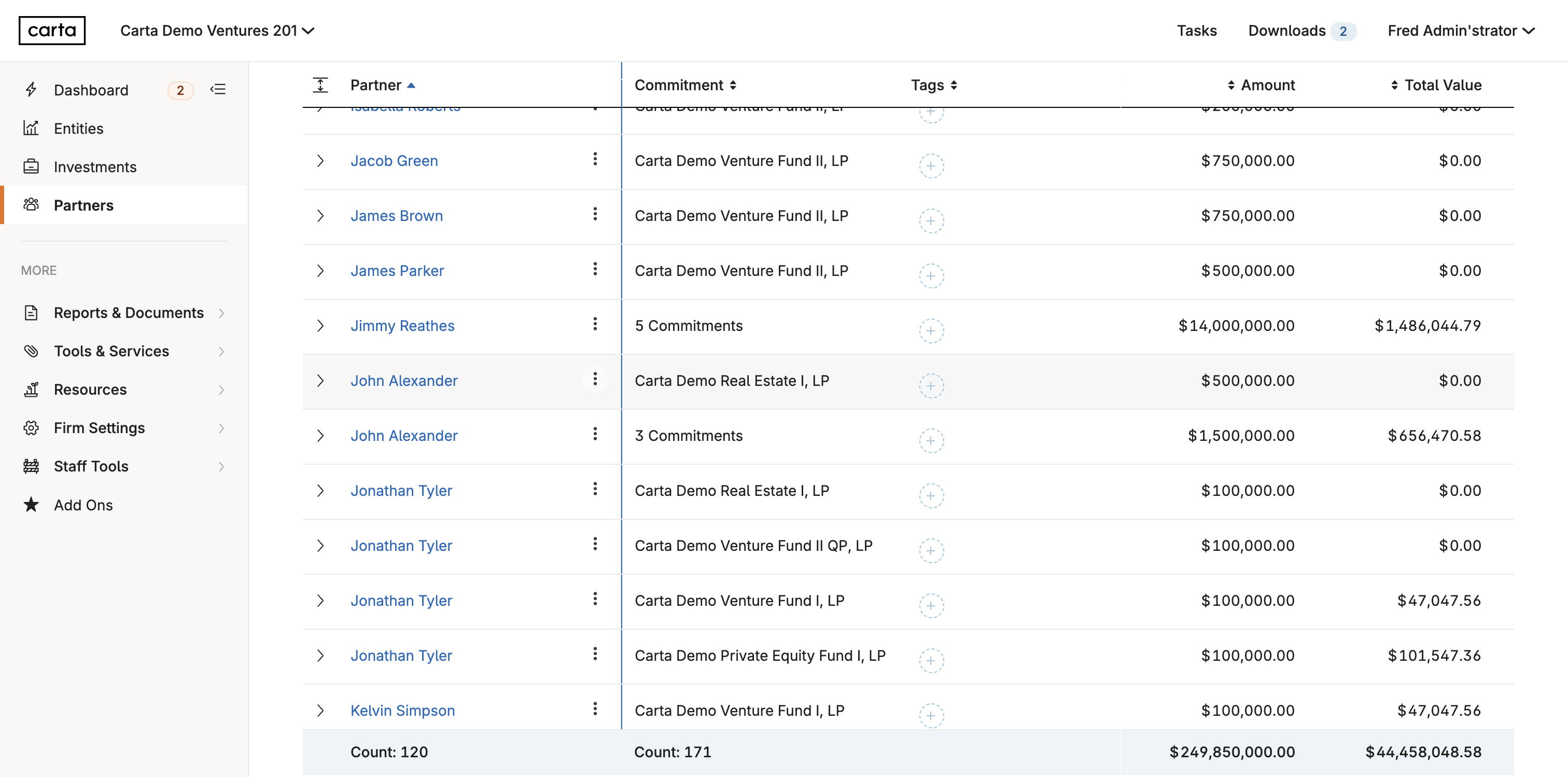
Task: Click the Firm Settings gear icon
Action: tap(31, 427)
